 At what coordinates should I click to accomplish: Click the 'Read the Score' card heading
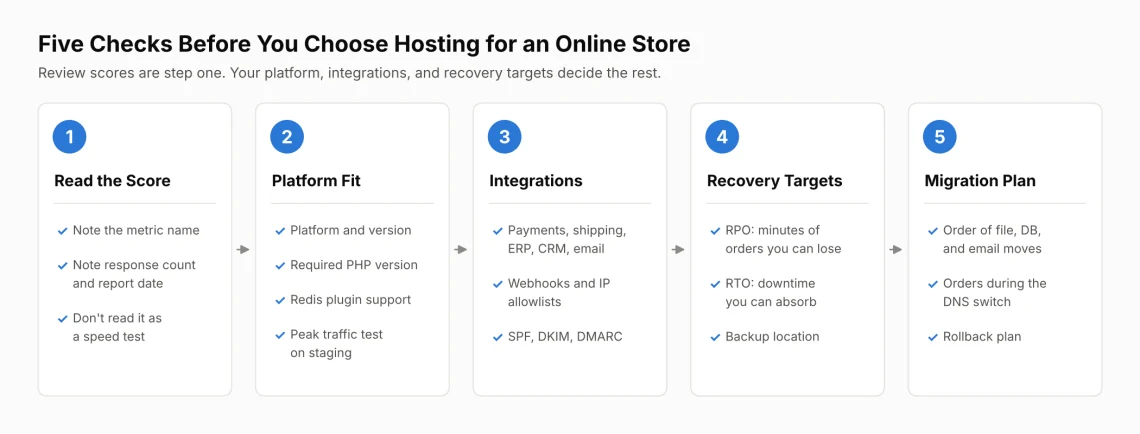point(112,181)
